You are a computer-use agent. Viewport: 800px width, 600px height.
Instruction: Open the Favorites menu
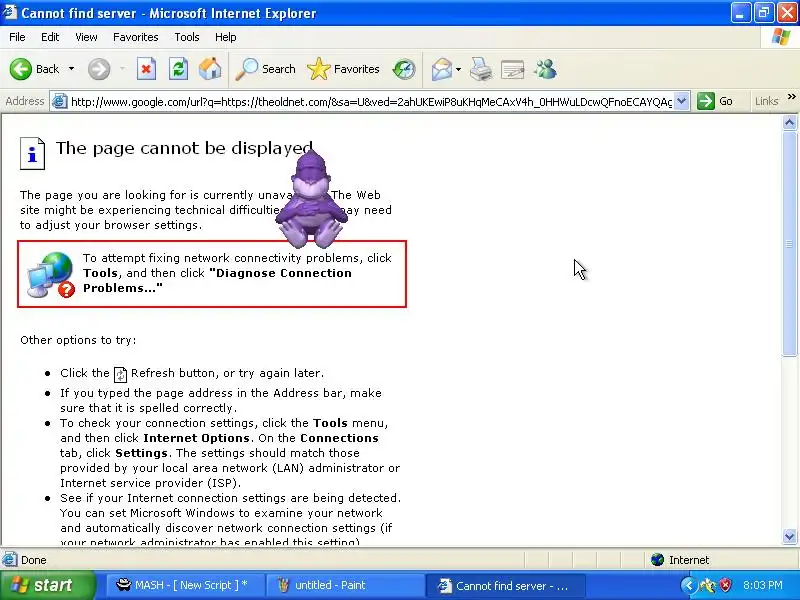(x=136, y=37)
